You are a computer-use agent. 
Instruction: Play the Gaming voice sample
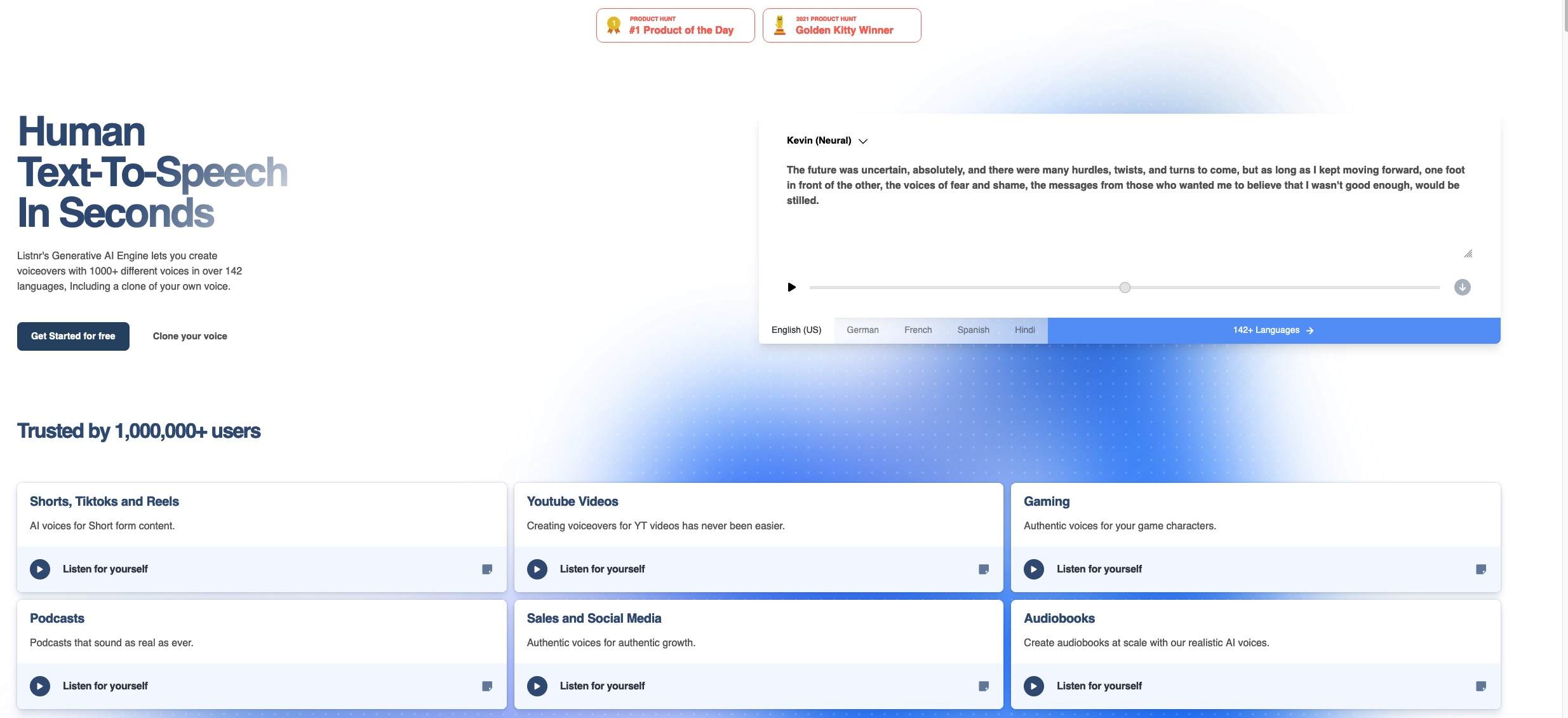(x=1034, y=569)
